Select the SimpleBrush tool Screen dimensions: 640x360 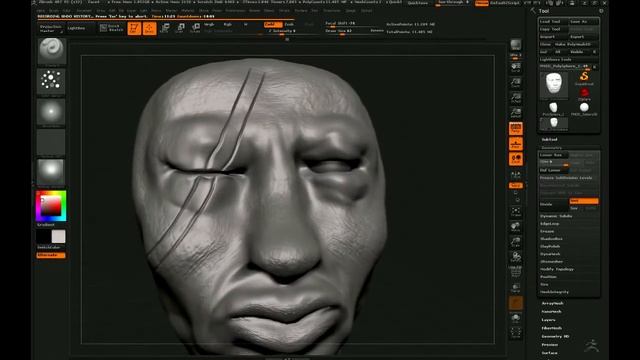tap(584, 78)
